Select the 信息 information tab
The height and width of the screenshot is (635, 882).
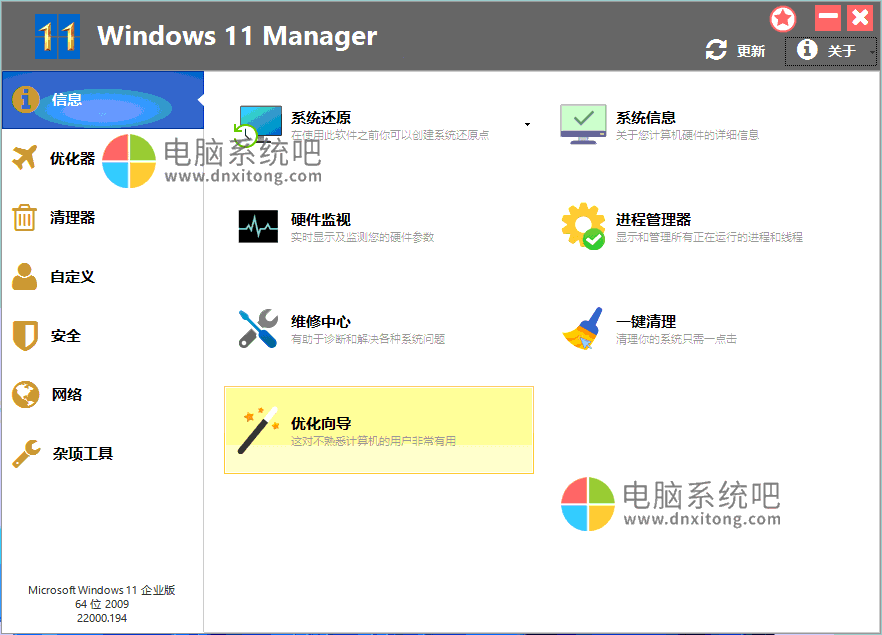pos(103,100)
